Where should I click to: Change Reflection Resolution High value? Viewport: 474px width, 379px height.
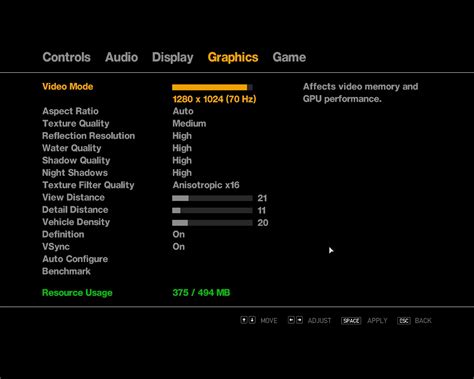pyautogui.click(x=182, y=136)
